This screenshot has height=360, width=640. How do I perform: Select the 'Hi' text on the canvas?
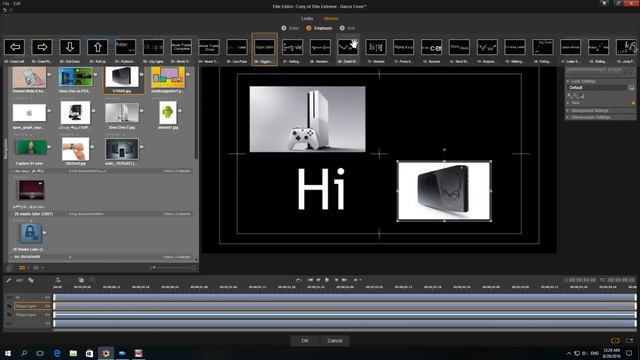[x=322, y=189]
